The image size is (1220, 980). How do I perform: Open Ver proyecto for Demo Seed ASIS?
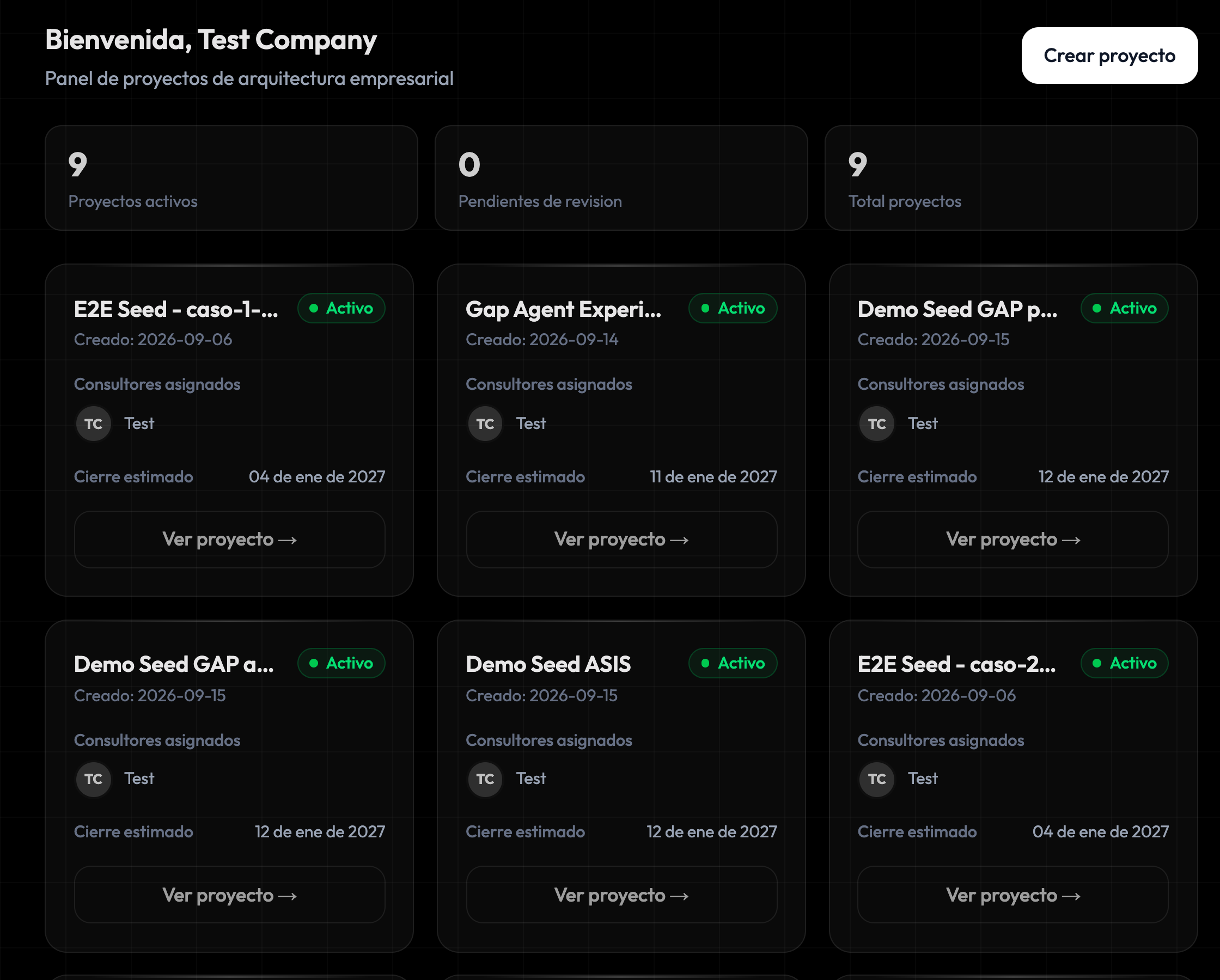[x=621, y=895]
